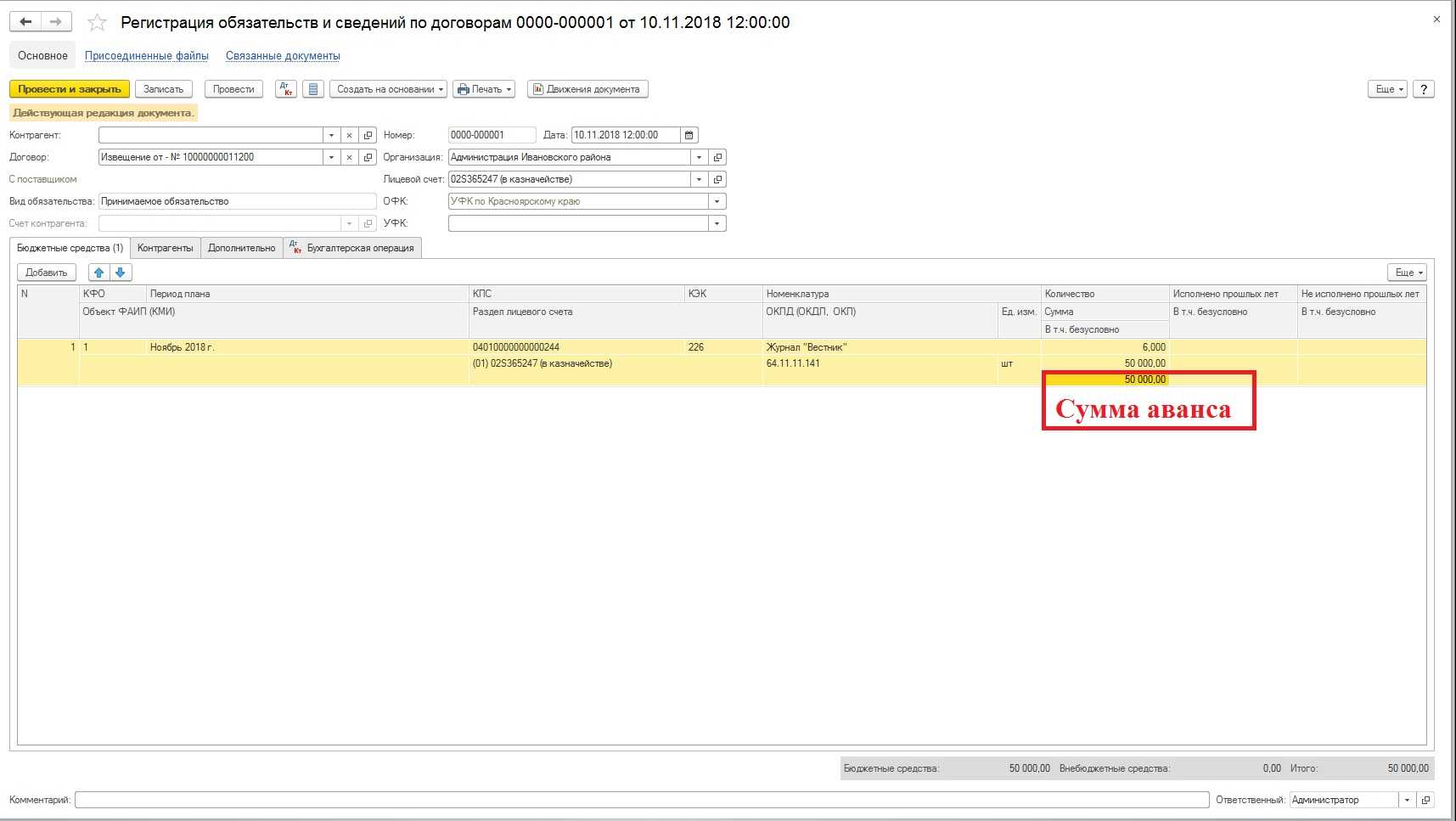Viewport: 1456px width, 821px height.
Task: Go back with the left arrow button
Action: (x=25, y=22)
